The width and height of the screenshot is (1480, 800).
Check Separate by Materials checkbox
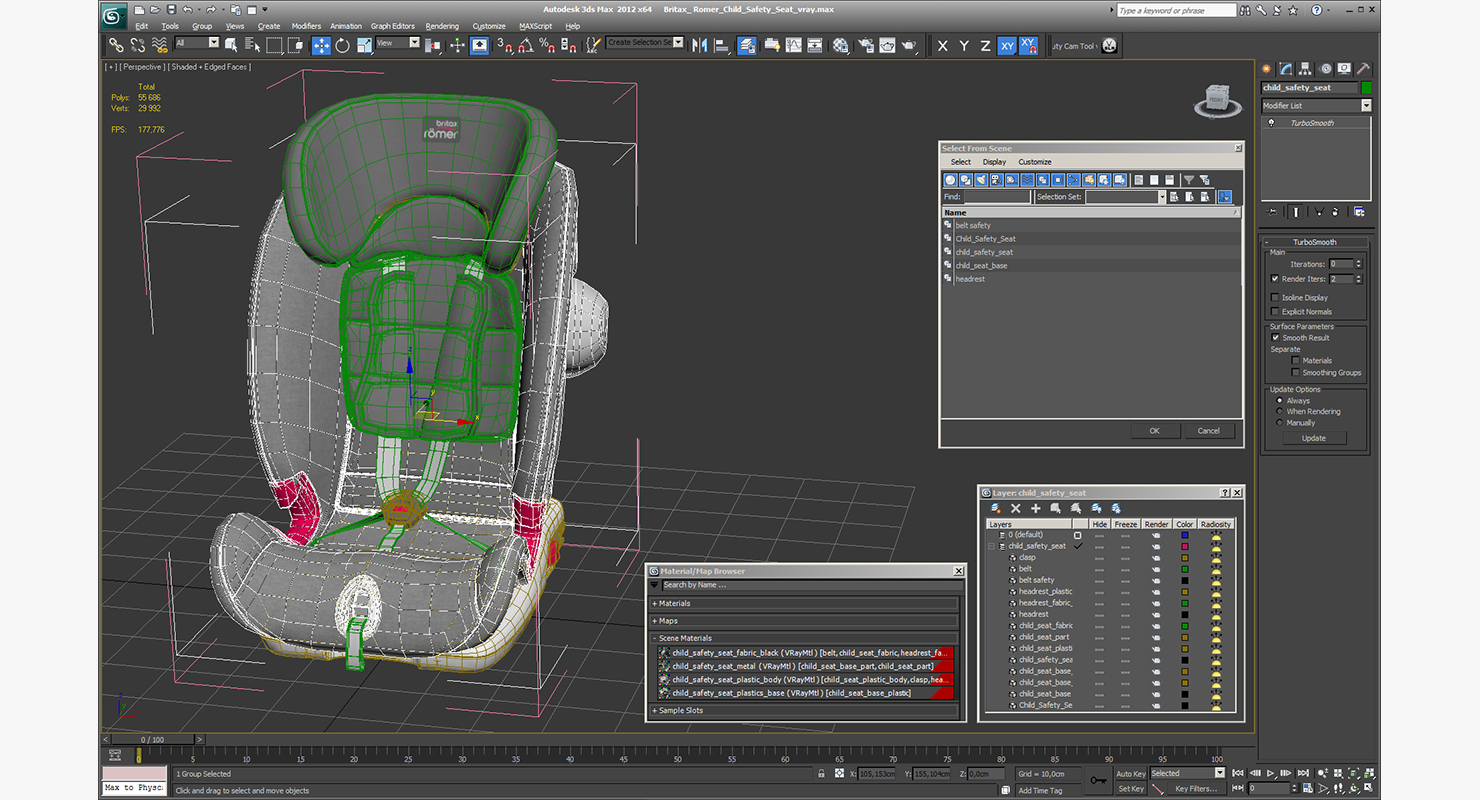pyautogui.click(x=1295, y=360)
